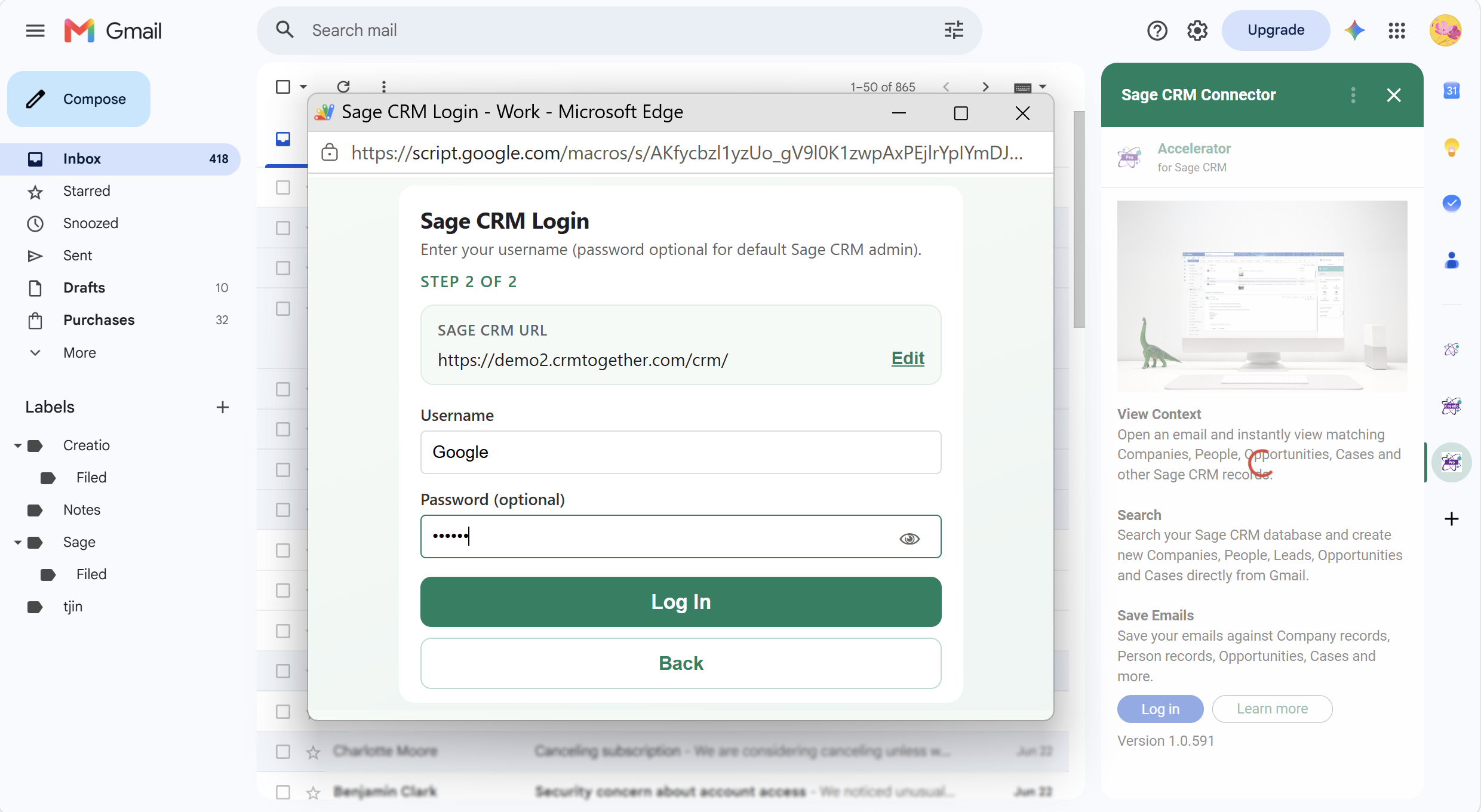Click the green Log In button
Viewport: 1481px width, 812px height.
point(681,602)
